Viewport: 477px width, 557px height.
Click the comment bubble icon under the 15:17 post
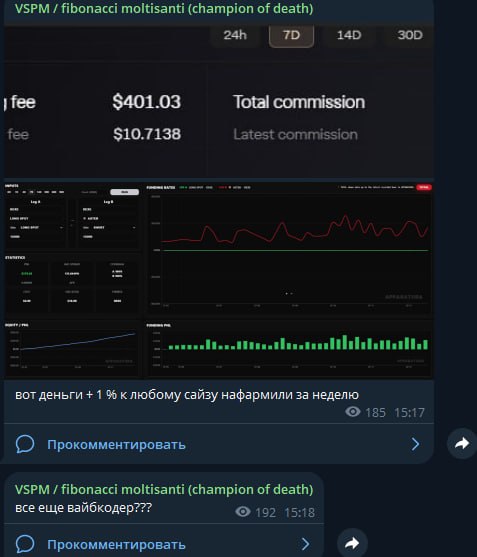pyautogui.click(x=25, y=444)
